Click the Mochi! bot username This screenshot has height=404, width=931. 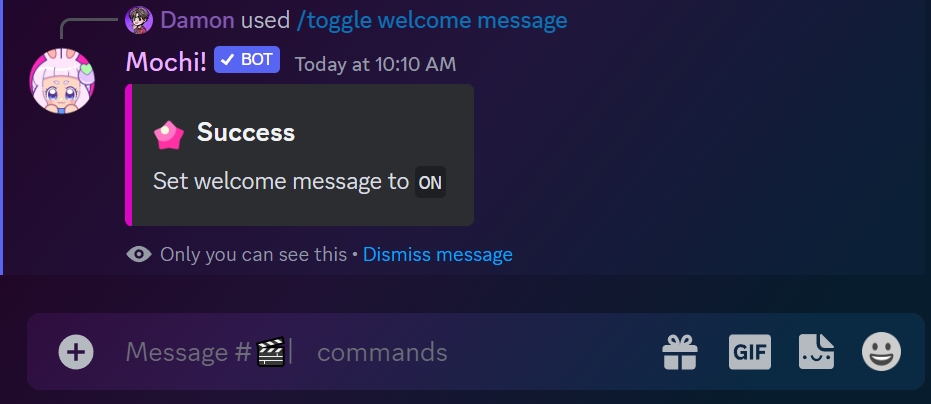click(x=166, y=62)
